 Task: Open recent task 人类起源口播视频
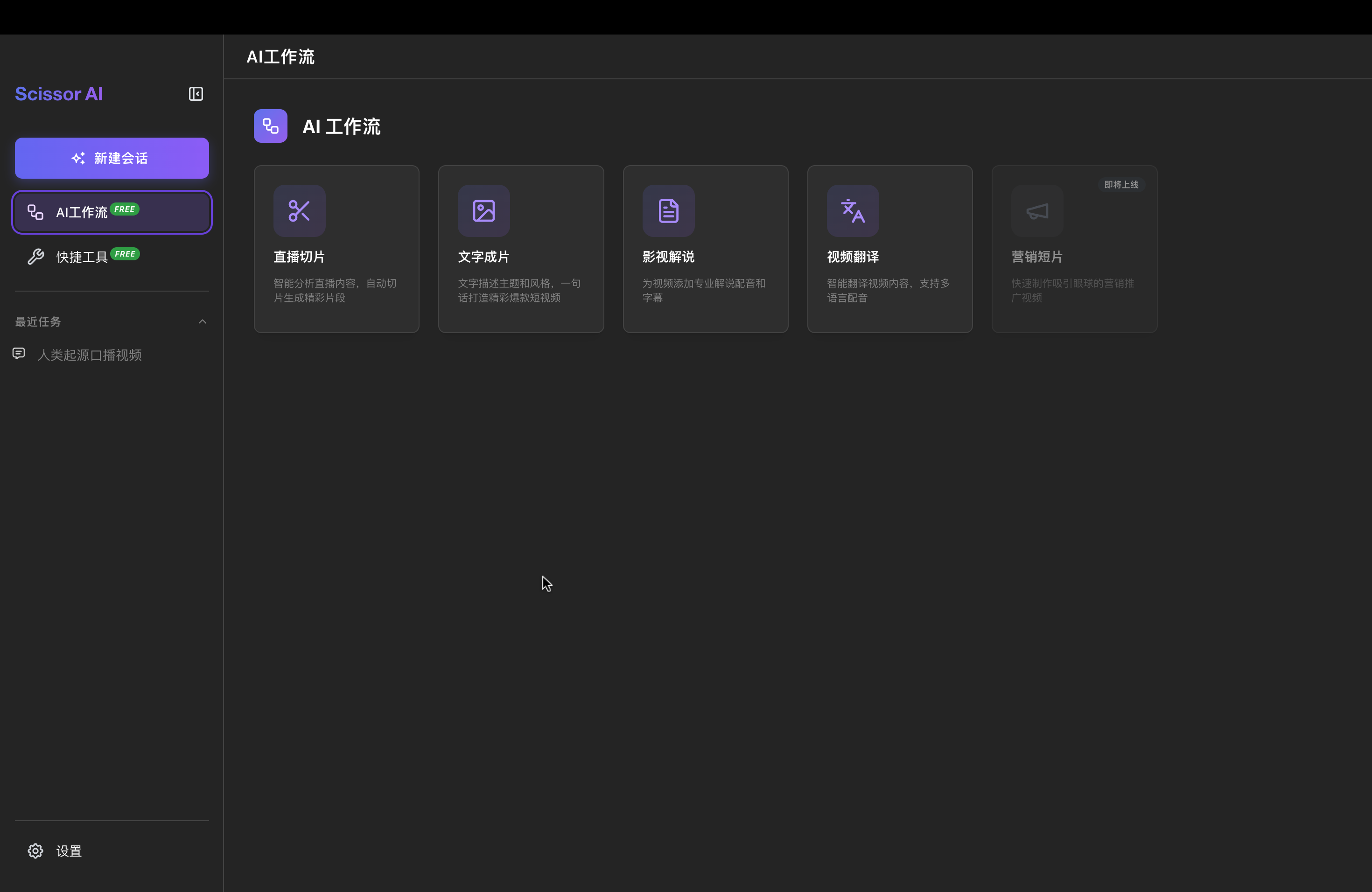coord(90,355)
